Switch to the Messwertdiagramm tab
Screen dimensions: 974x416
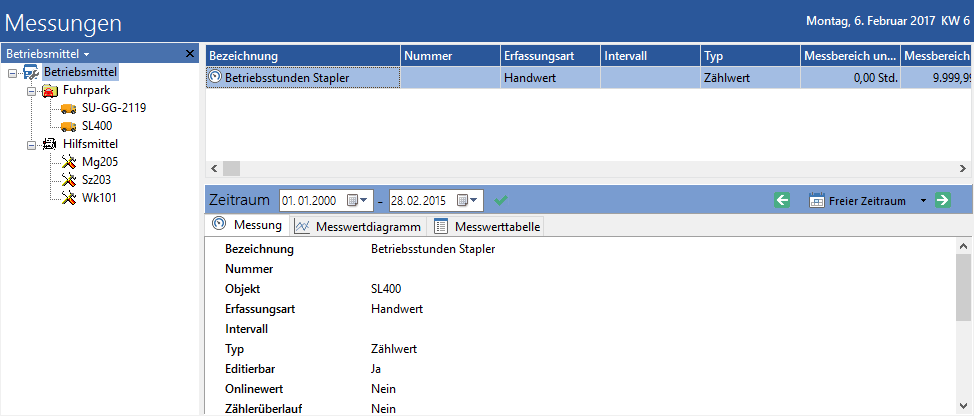(x=358, y=227)
